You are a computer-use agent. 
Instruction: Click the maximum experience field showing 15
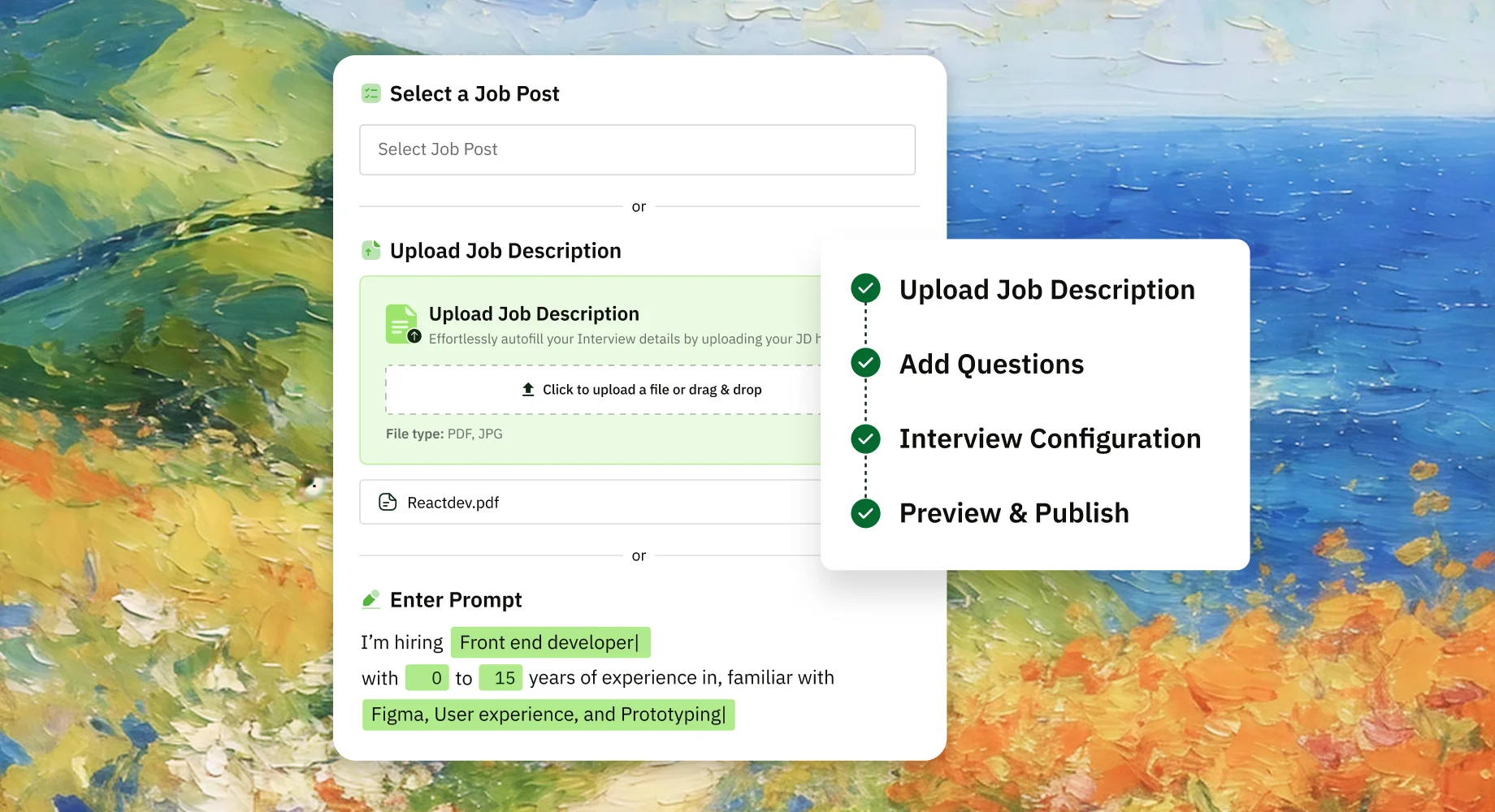coord(500,678)
